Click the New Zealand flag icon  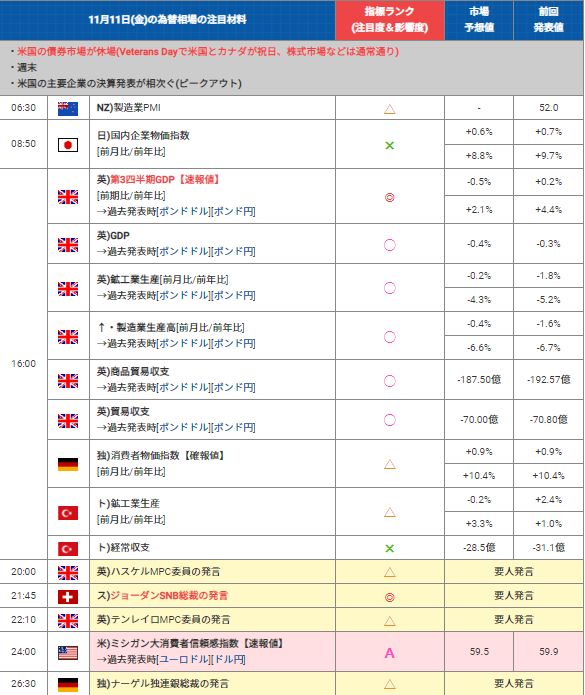coord(68,109)
